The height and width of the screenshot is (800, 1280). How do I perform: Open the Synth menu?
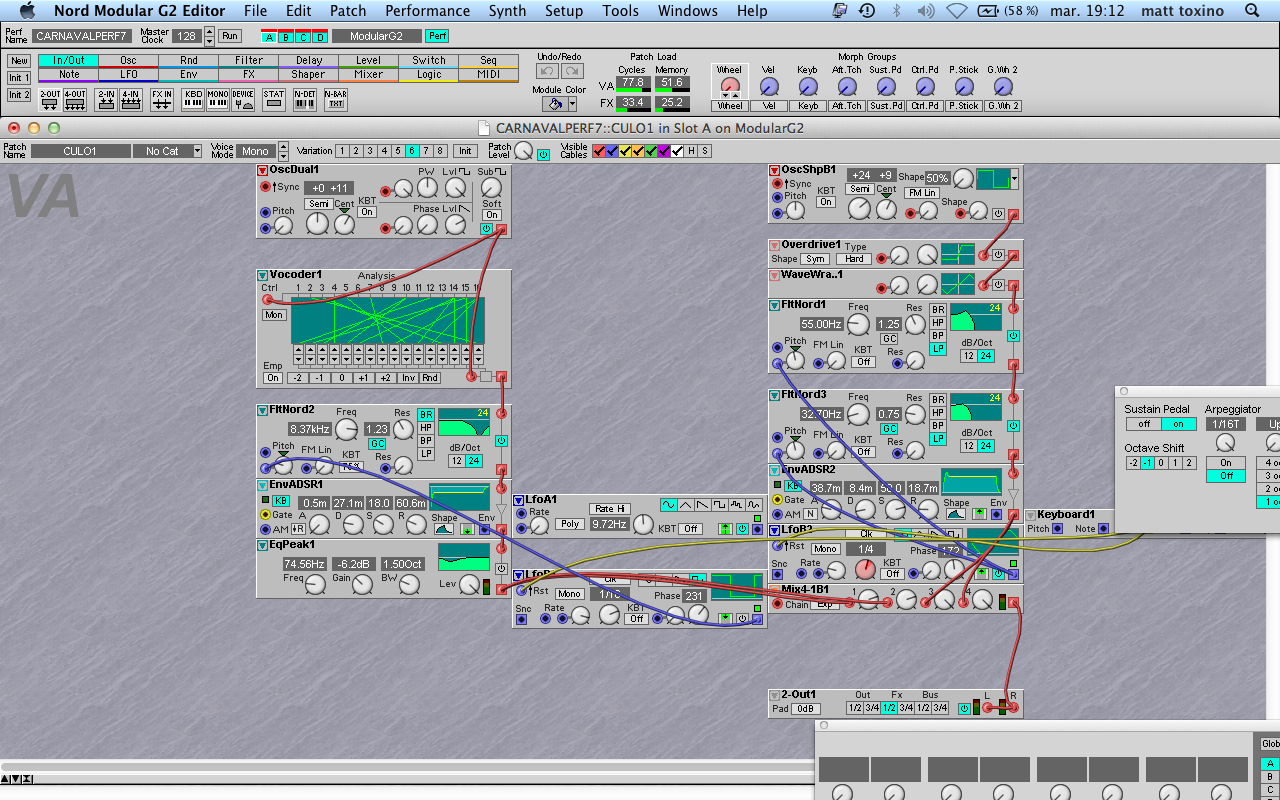click(507, 11)
